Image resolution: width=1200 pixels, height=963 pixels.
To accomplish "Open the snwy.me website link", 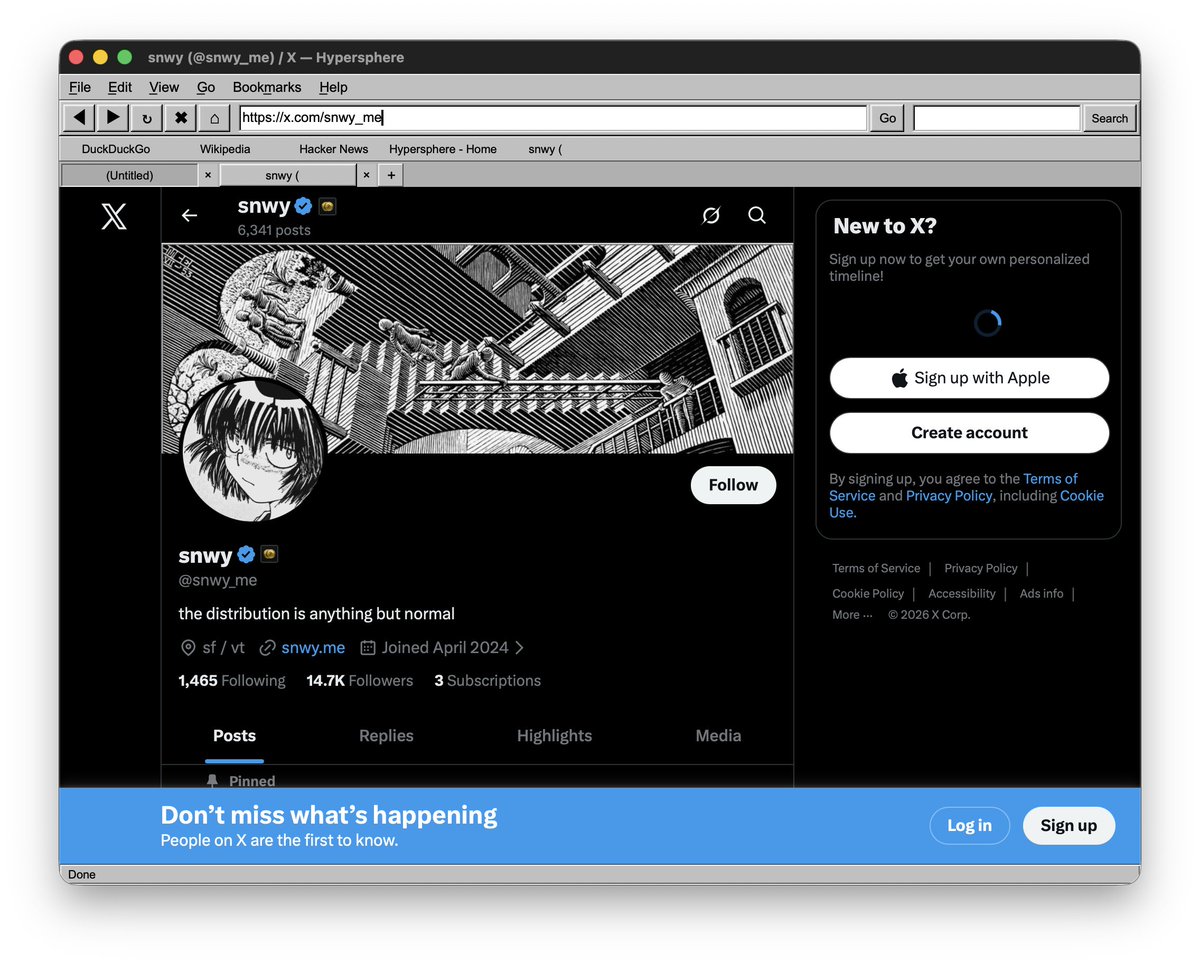I will tap(313, 648).
